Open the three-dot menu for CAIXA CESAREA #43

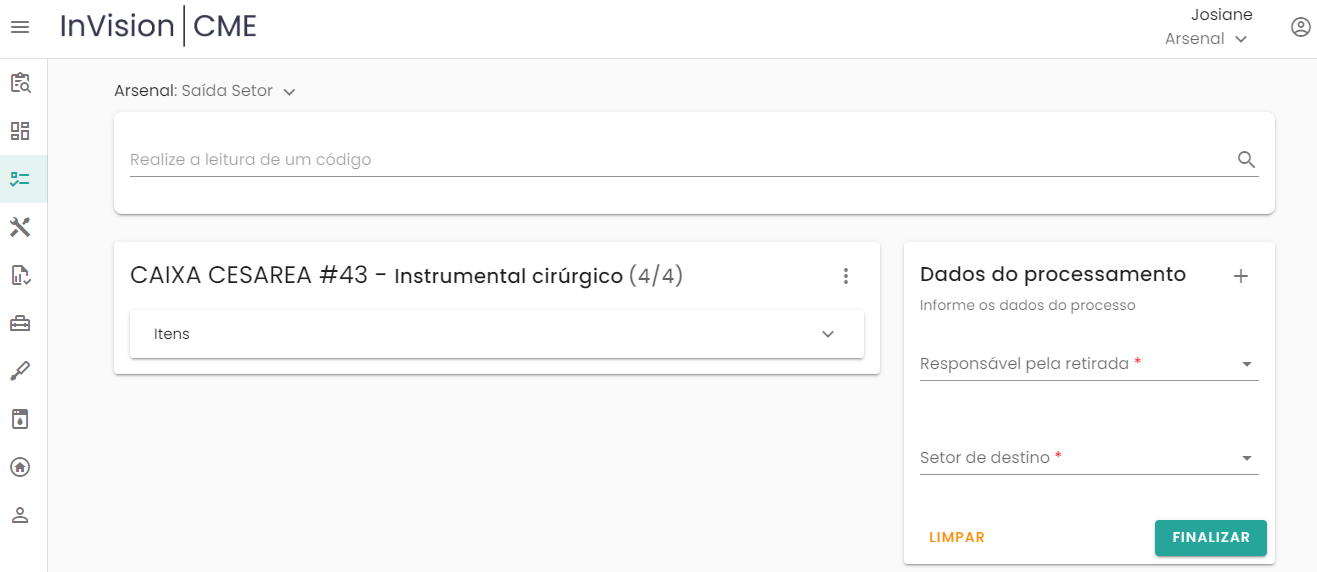pyautogui.click(x=846, y=276)
